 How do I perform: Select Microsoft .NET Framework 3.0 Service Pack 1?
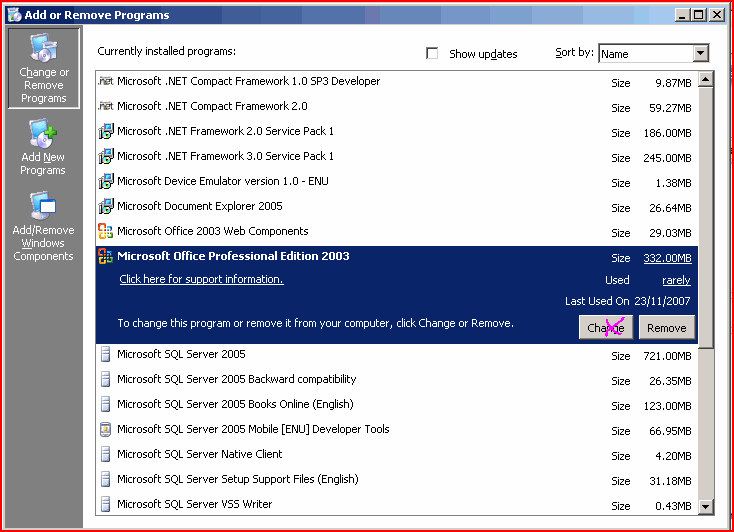point(225,156)
